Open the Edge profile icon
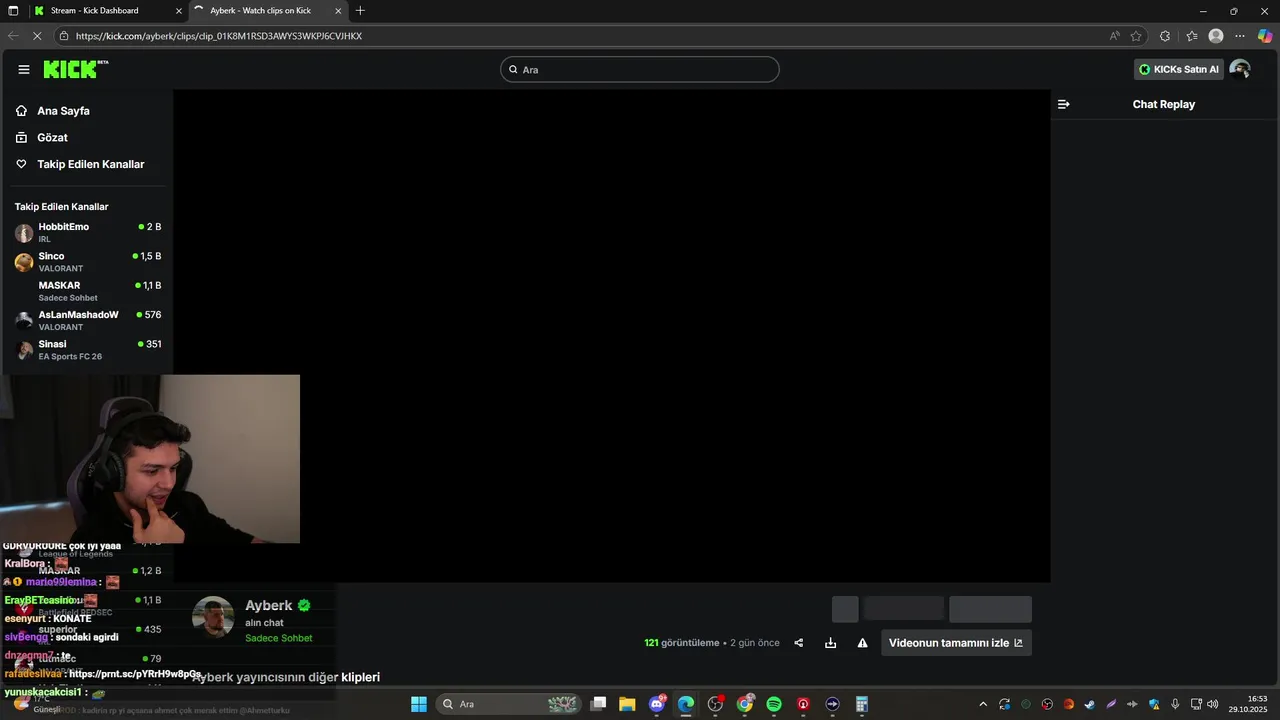1280x720 pixels. tap(1216, 36)
